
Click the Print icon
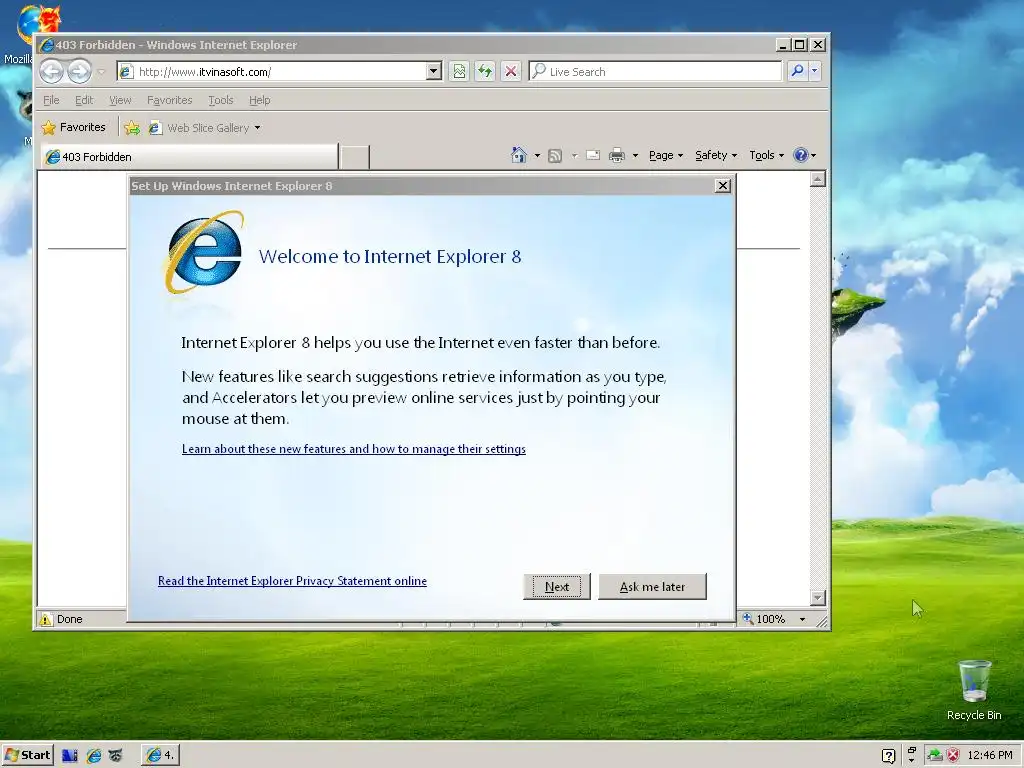(x=616, y=155)
